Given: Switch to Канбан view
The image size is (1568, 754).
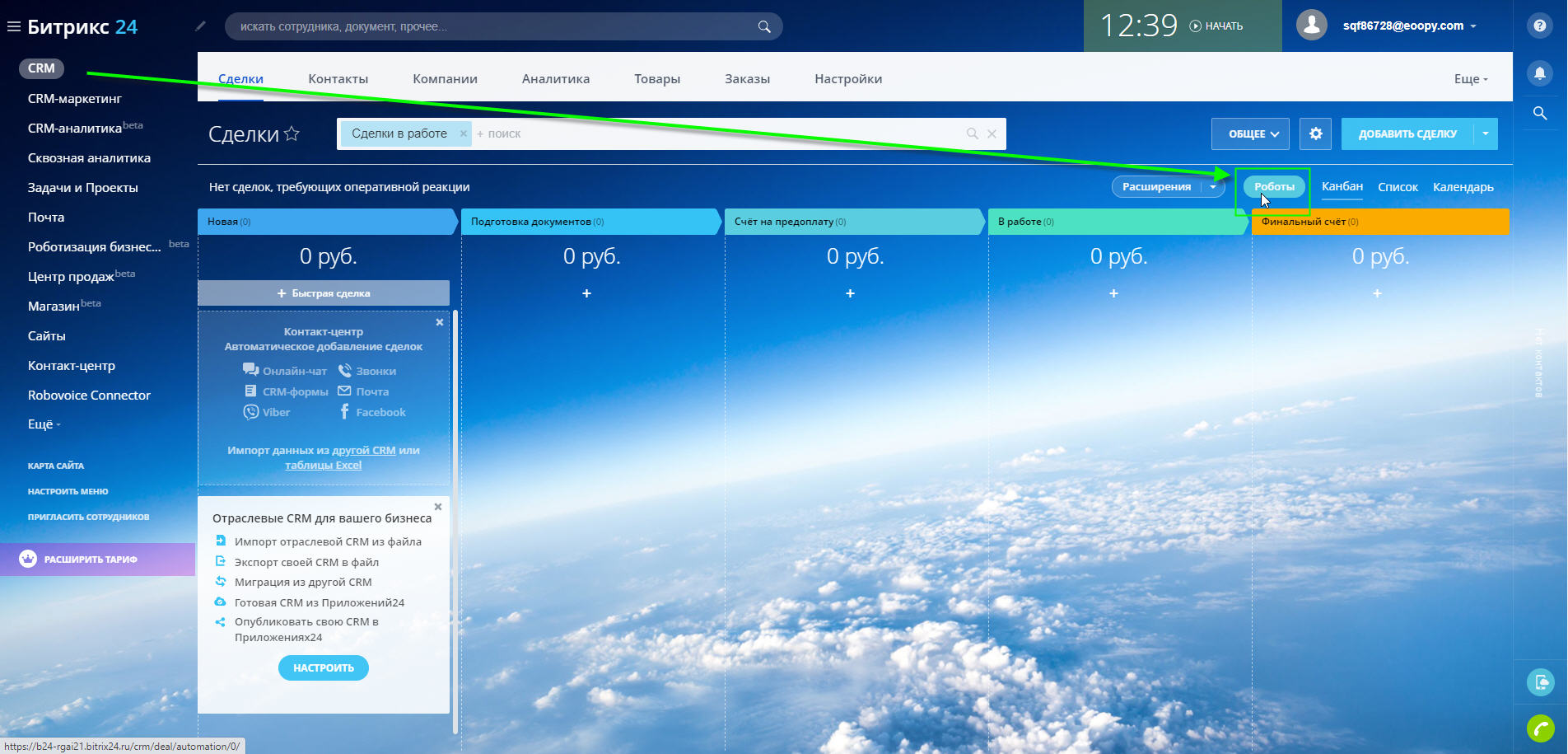Looking at the screenshot, I should pos(1342,186).
